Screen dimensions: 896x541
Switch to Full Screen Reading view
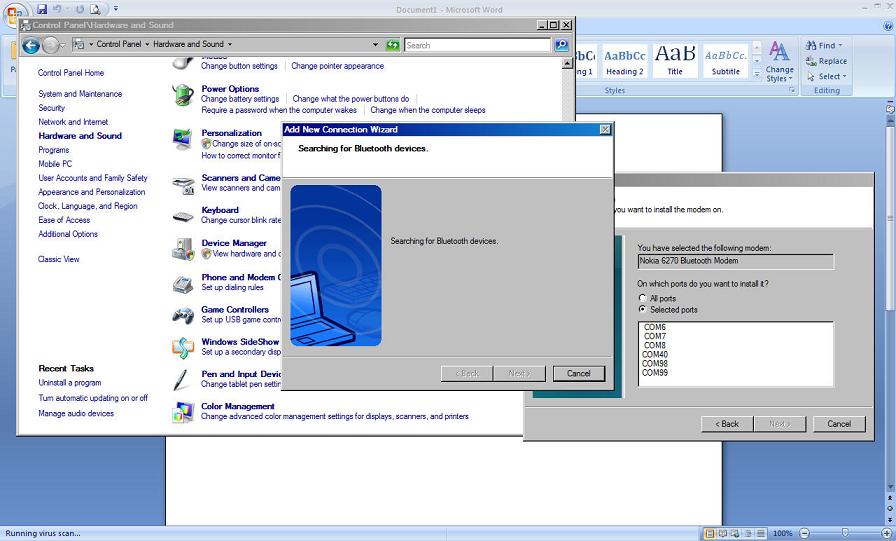[x=722, y=534]
